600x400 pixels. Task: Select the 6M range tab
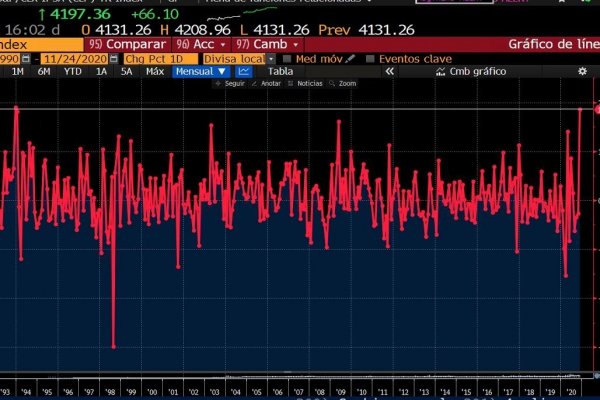44,72
